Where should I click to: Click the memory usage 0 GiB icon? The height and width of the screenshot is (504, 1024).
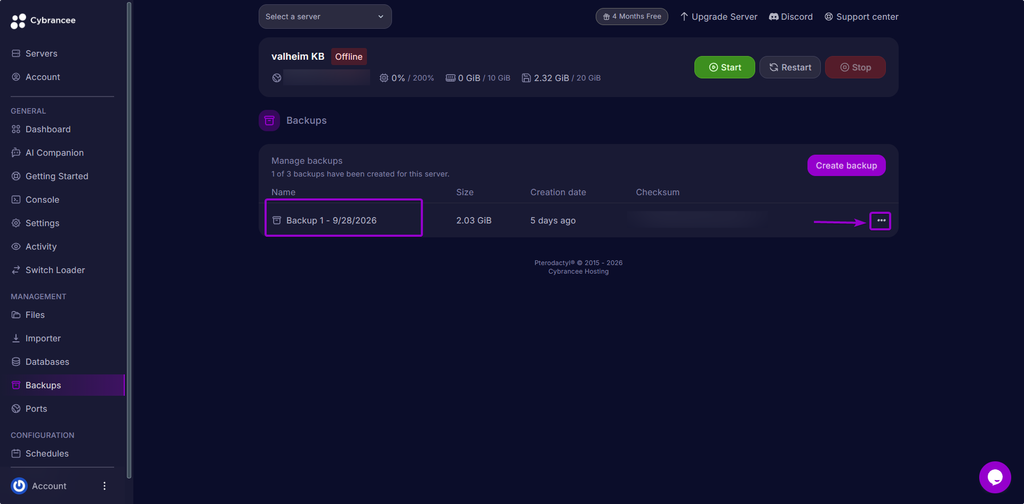[x=450, y=78]
